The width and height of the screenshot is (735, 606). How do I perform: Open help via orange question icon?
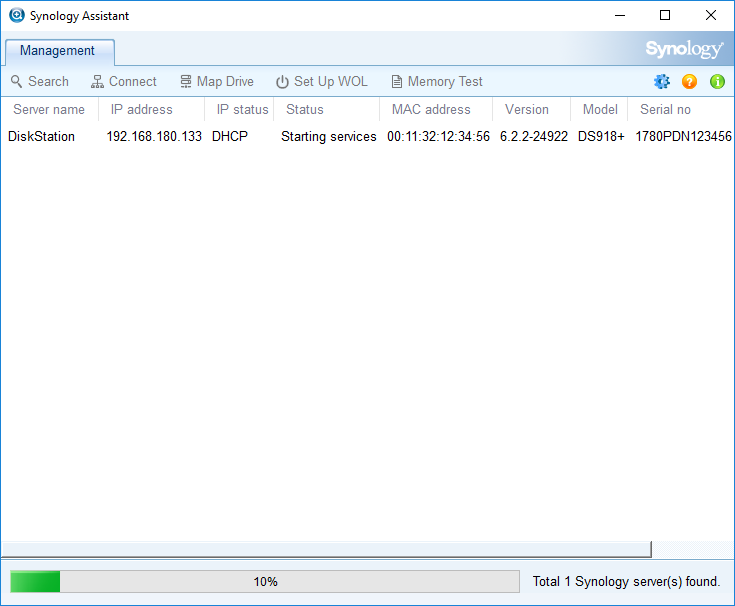pos(689,82)
